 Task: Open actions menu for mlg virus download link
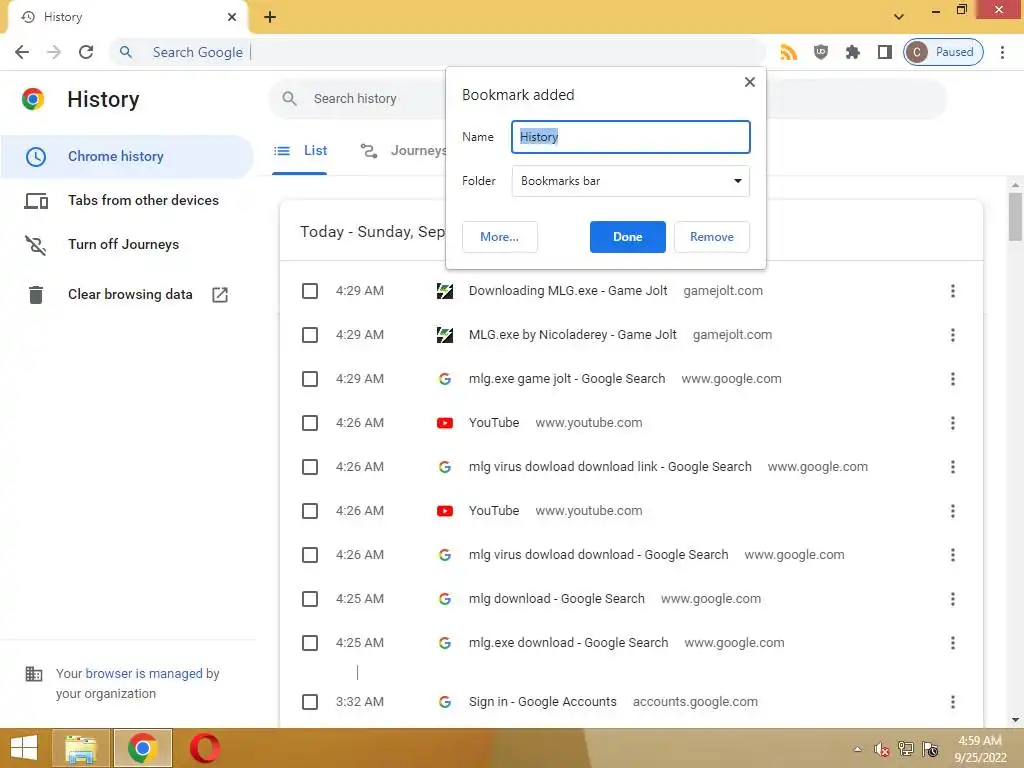coord(953,467)
